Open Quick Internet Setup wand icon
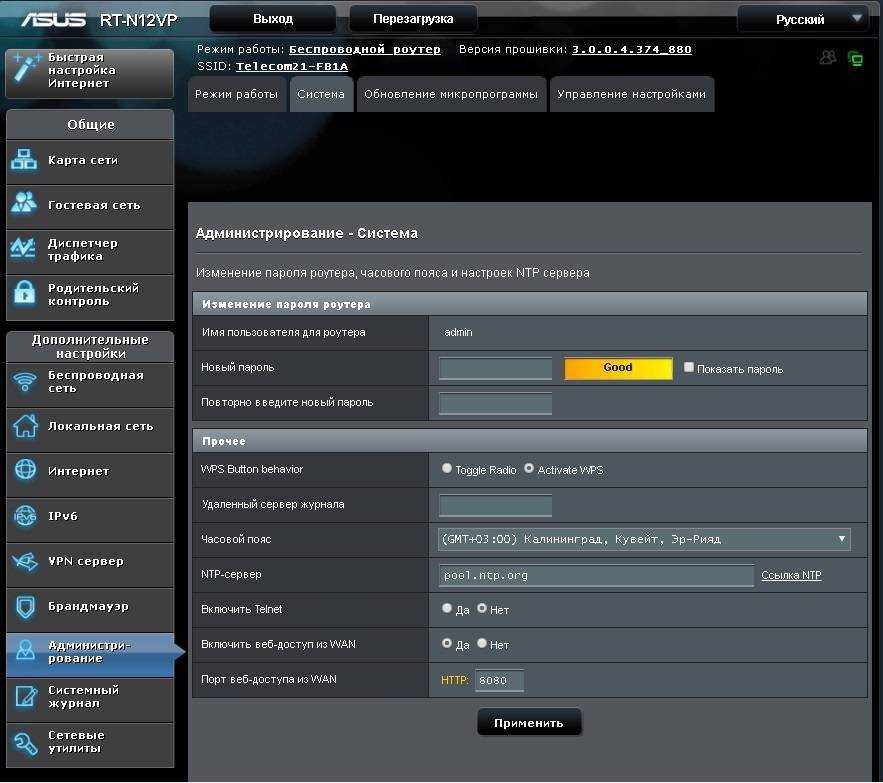Screen dimensions: 883x783 [x=26, y=68]
